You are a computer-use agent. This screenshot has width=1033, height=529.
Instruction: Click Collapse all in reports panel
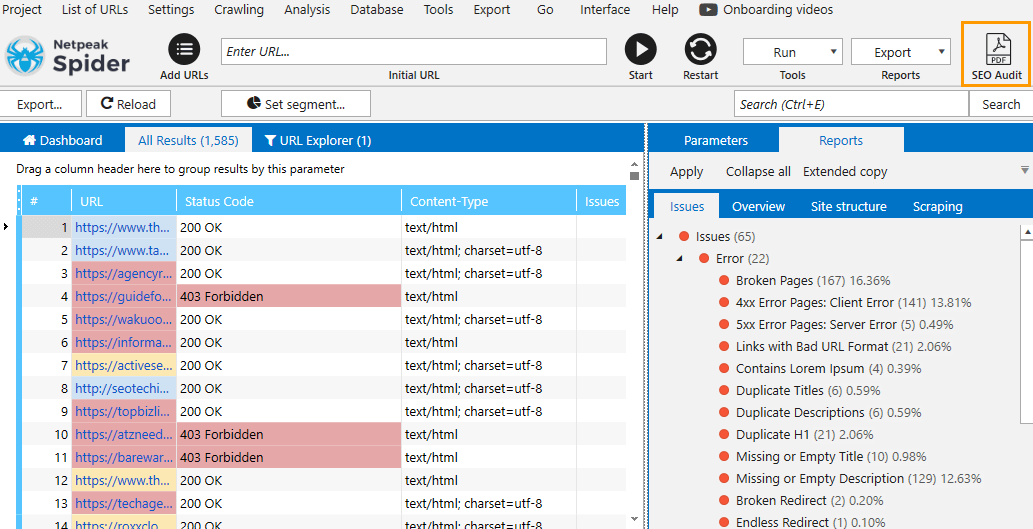(x=758, y=171)
